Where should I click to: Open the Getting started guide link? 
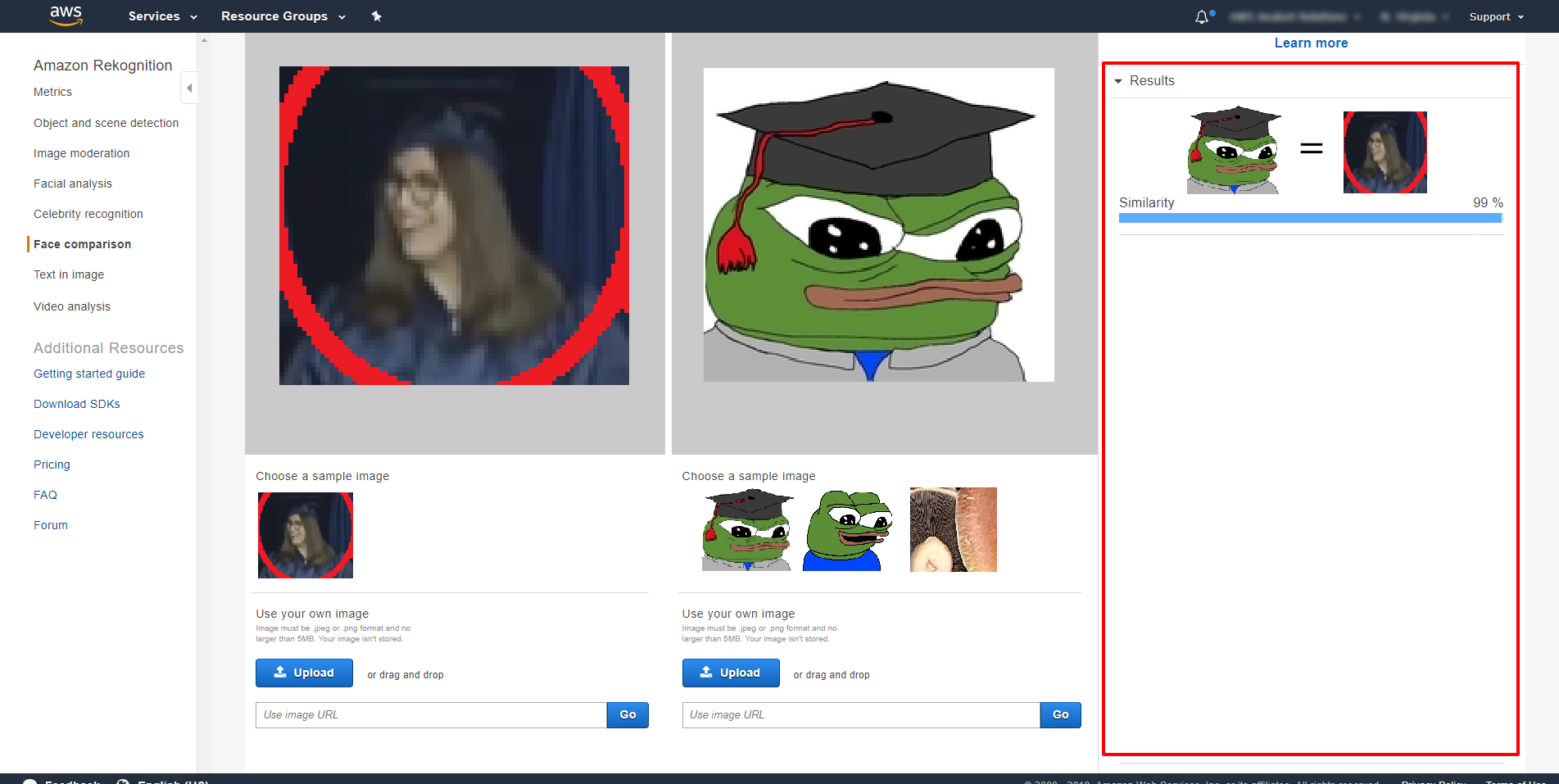pyautogui.click(x=89, y=374)
